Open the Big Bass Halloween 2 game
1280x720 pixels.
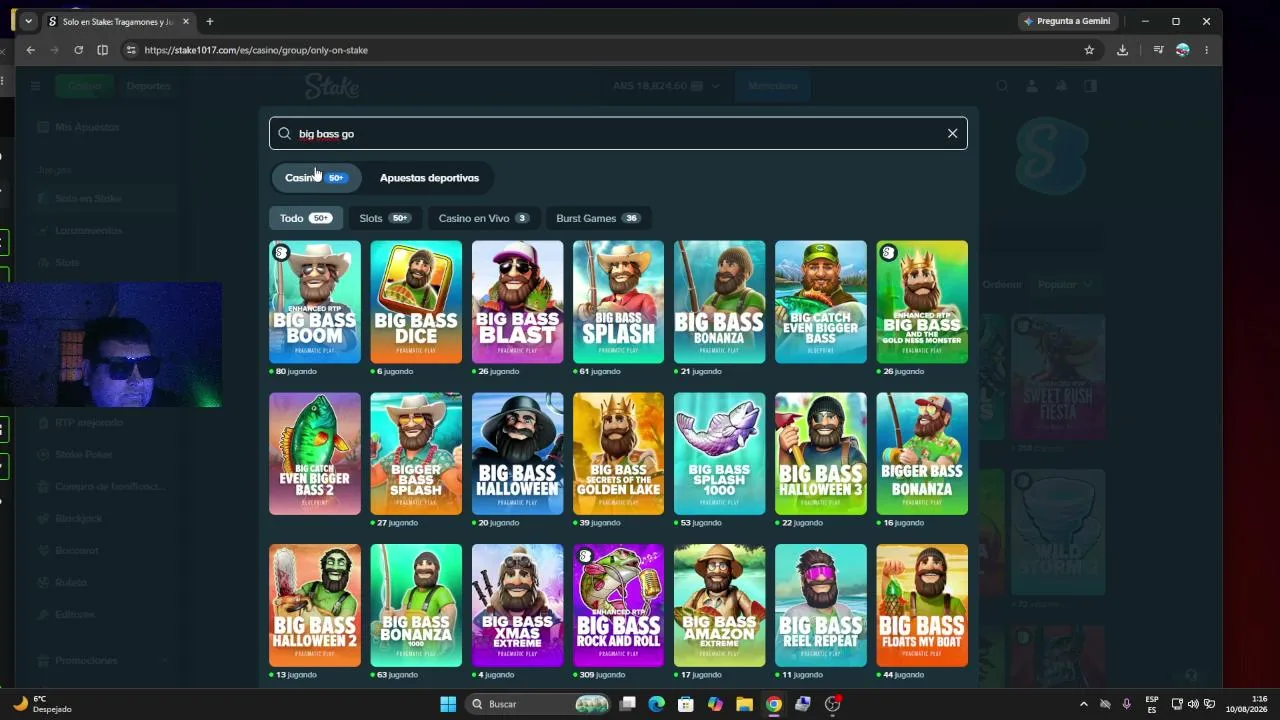[x=315, y=606]
